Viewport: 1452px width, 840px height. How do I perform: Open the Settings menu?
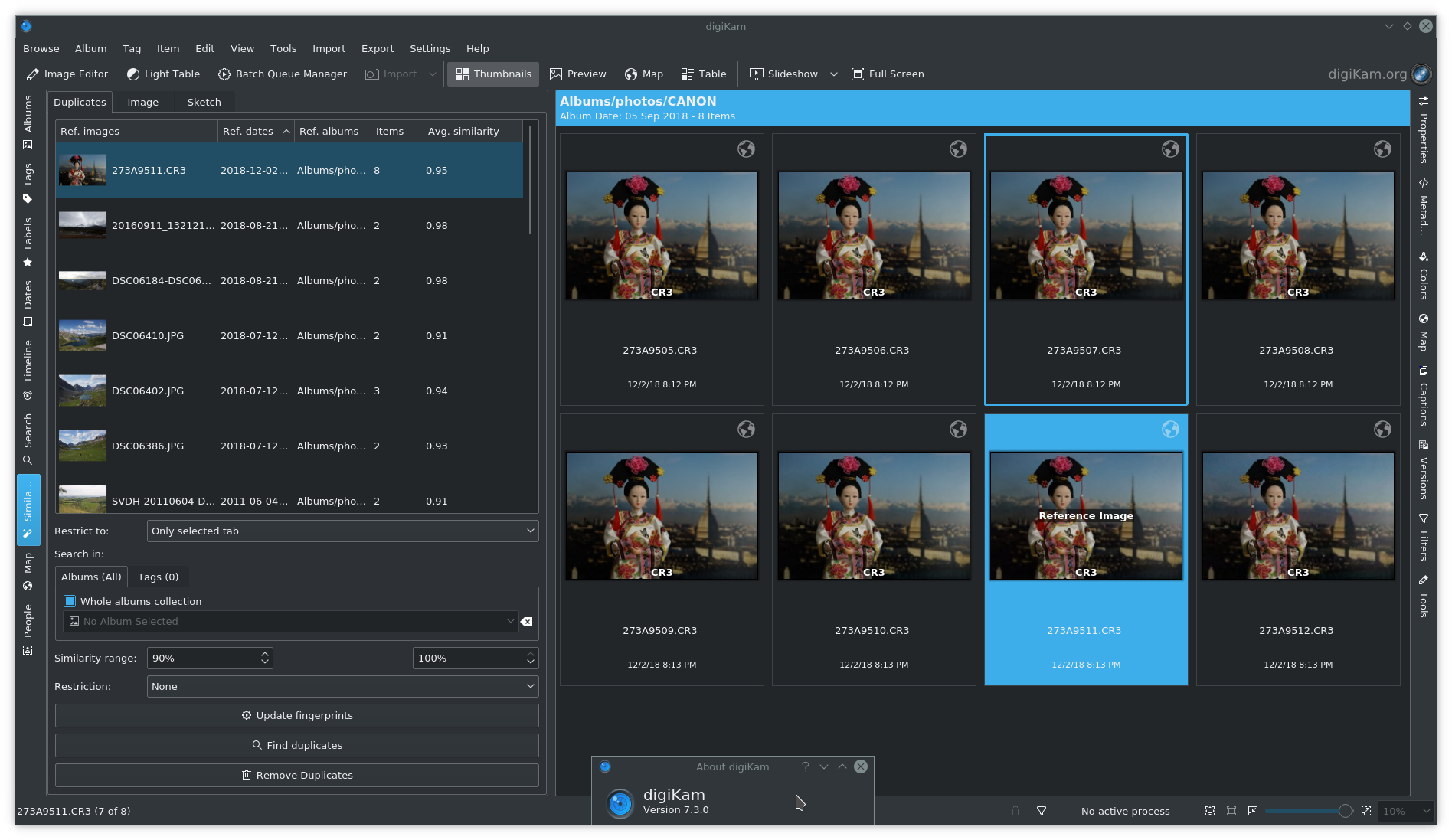[x=430, y=48]
